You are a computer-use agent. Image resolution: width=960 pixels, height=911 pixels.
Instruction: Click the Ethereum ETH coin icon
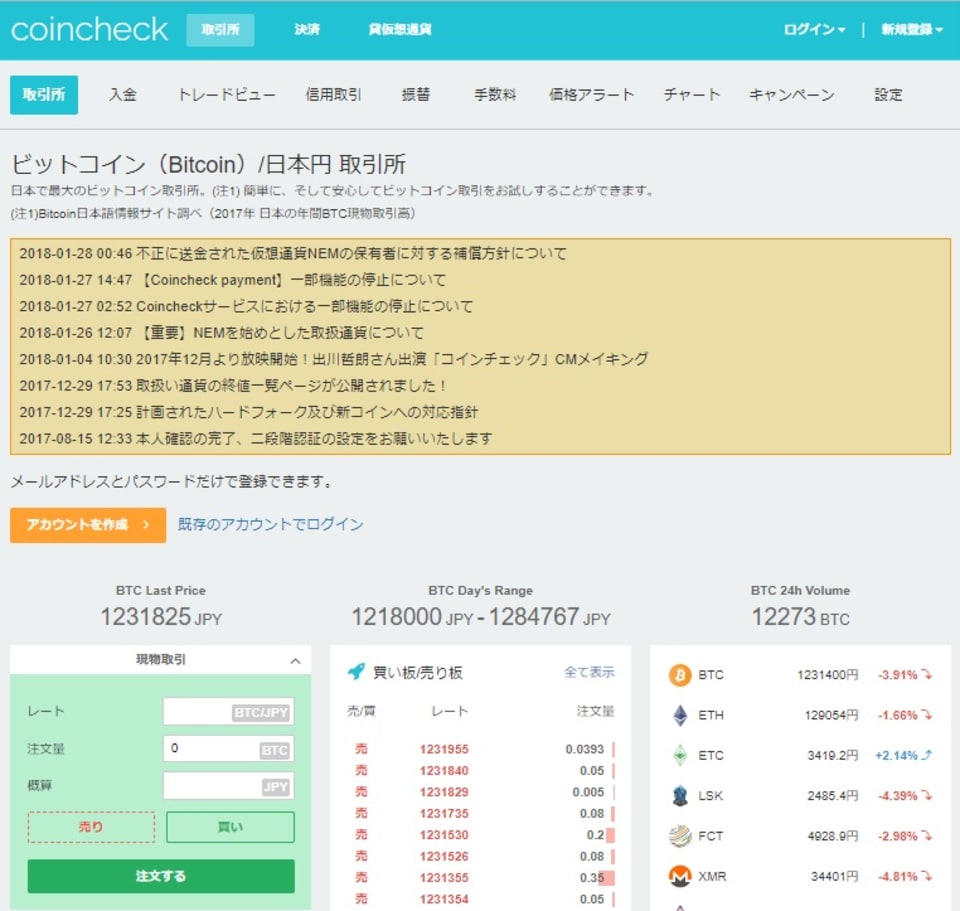(680, 715)
